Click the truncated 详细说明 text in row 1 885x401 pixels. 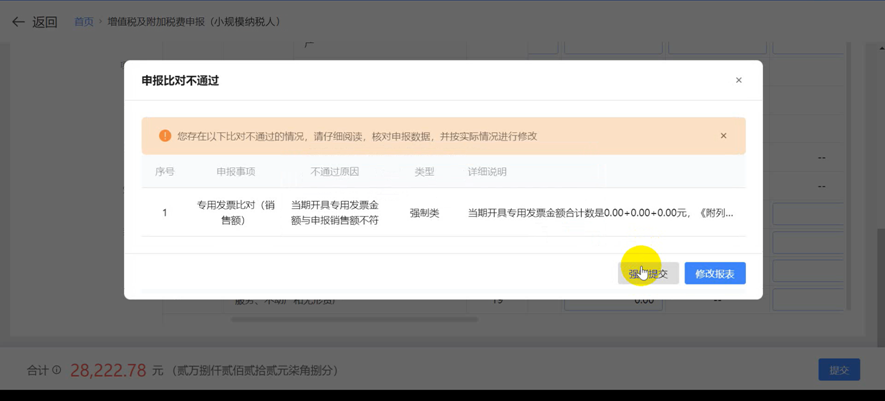tap(600, 213)
